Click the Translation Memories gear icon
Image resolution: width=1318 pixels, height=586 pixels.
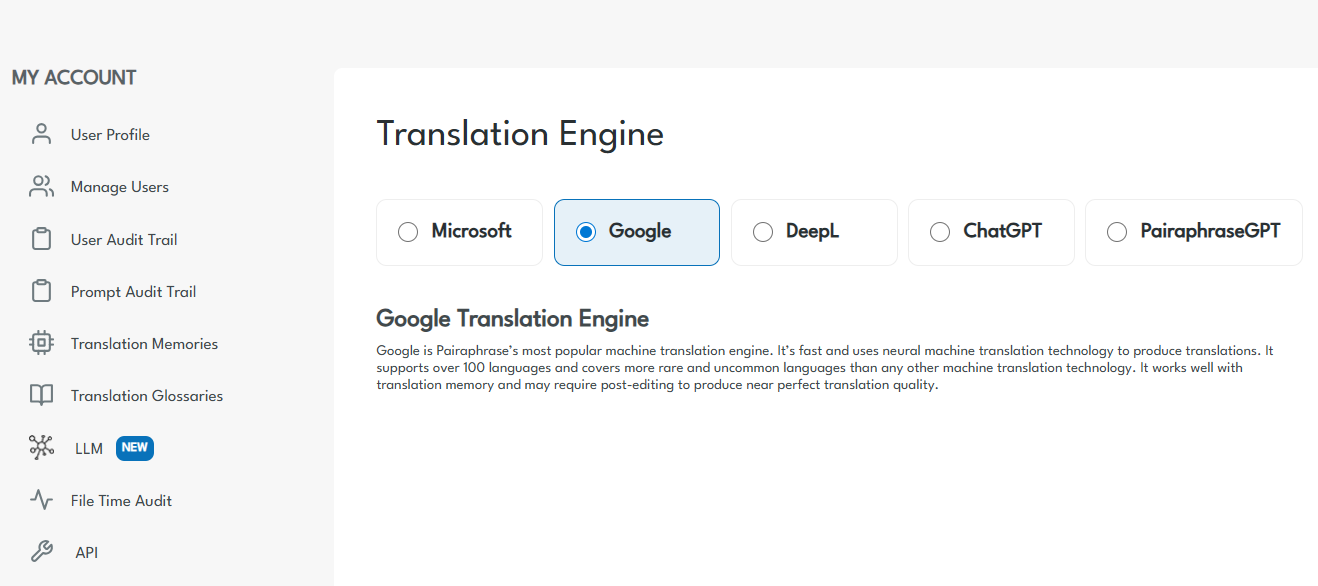41,343
